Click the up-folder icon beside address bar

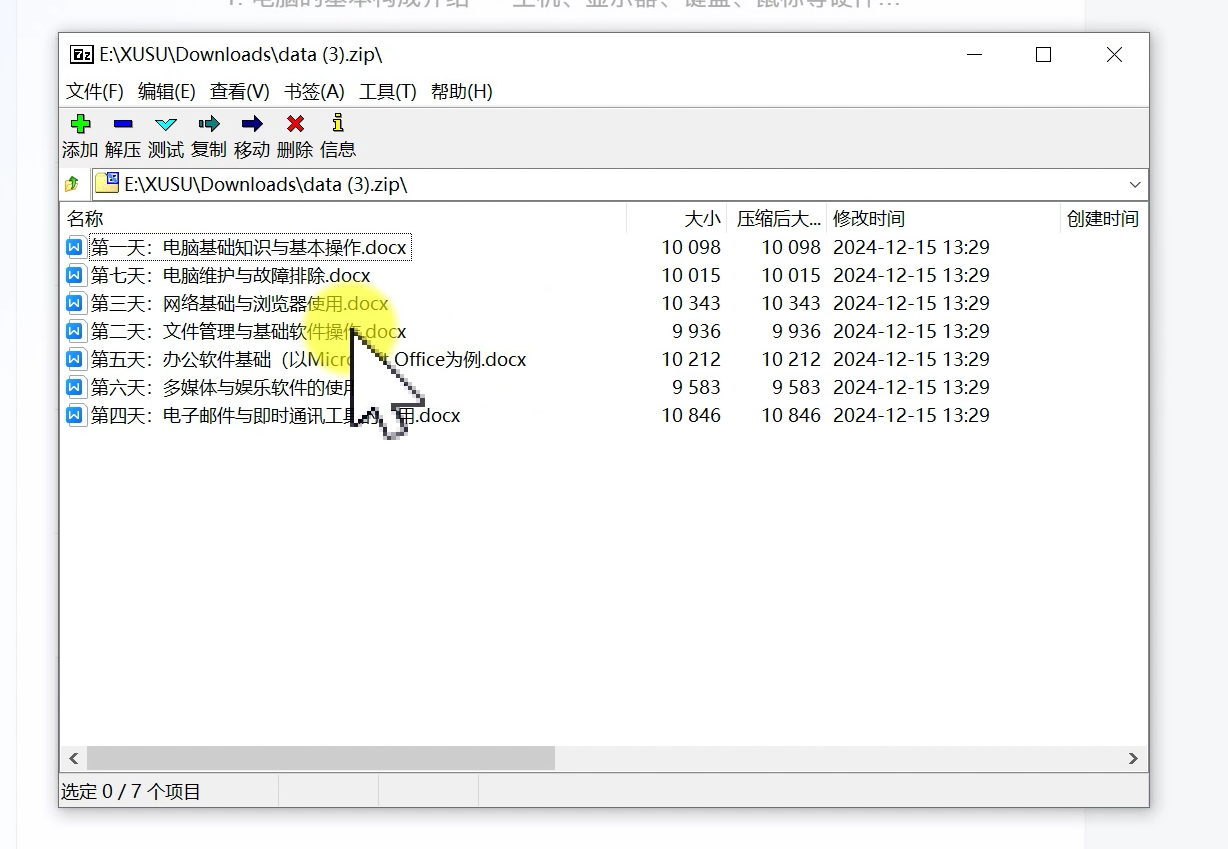[x=72, y=185]
